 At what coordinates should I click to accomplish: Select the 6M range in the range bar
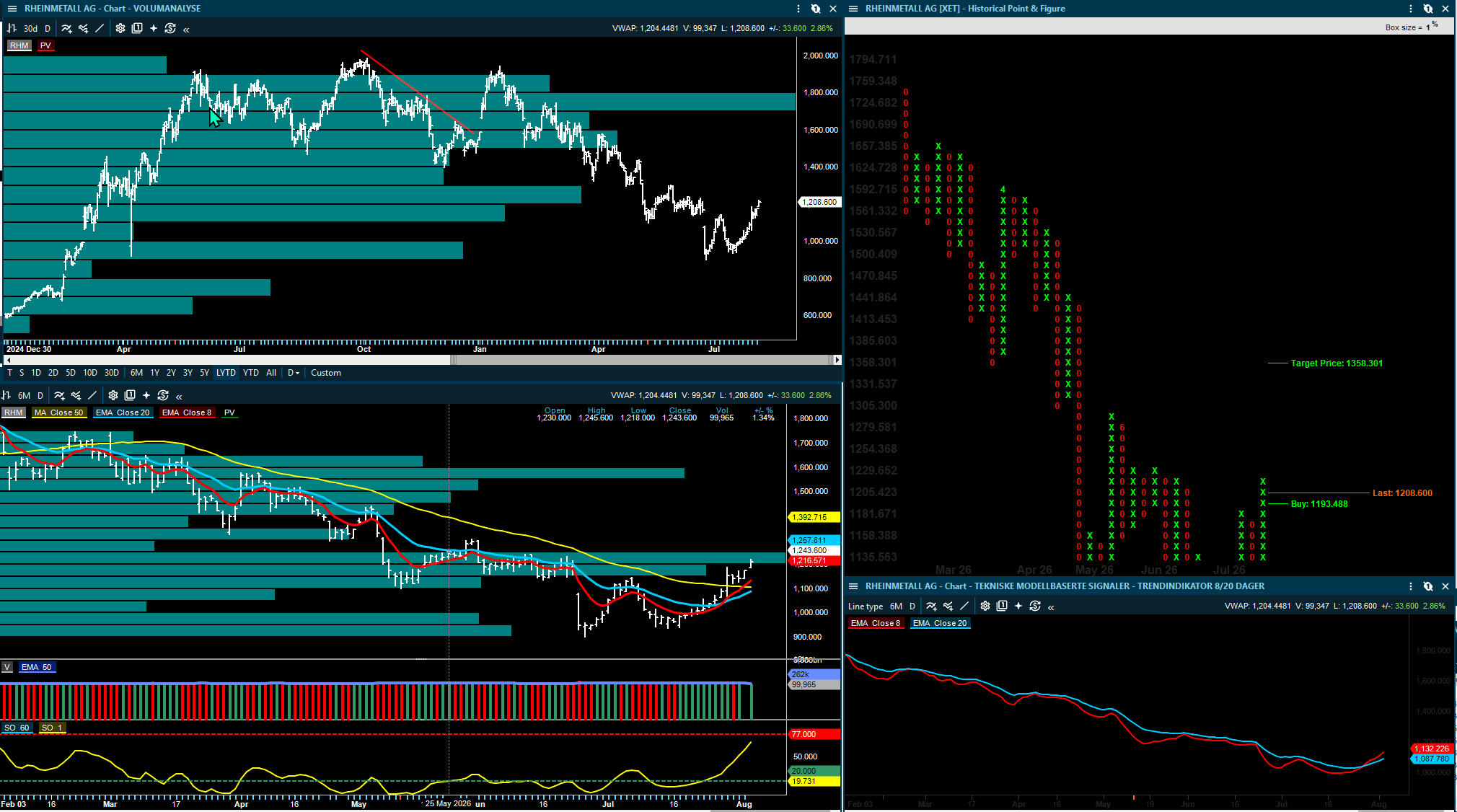136,373
